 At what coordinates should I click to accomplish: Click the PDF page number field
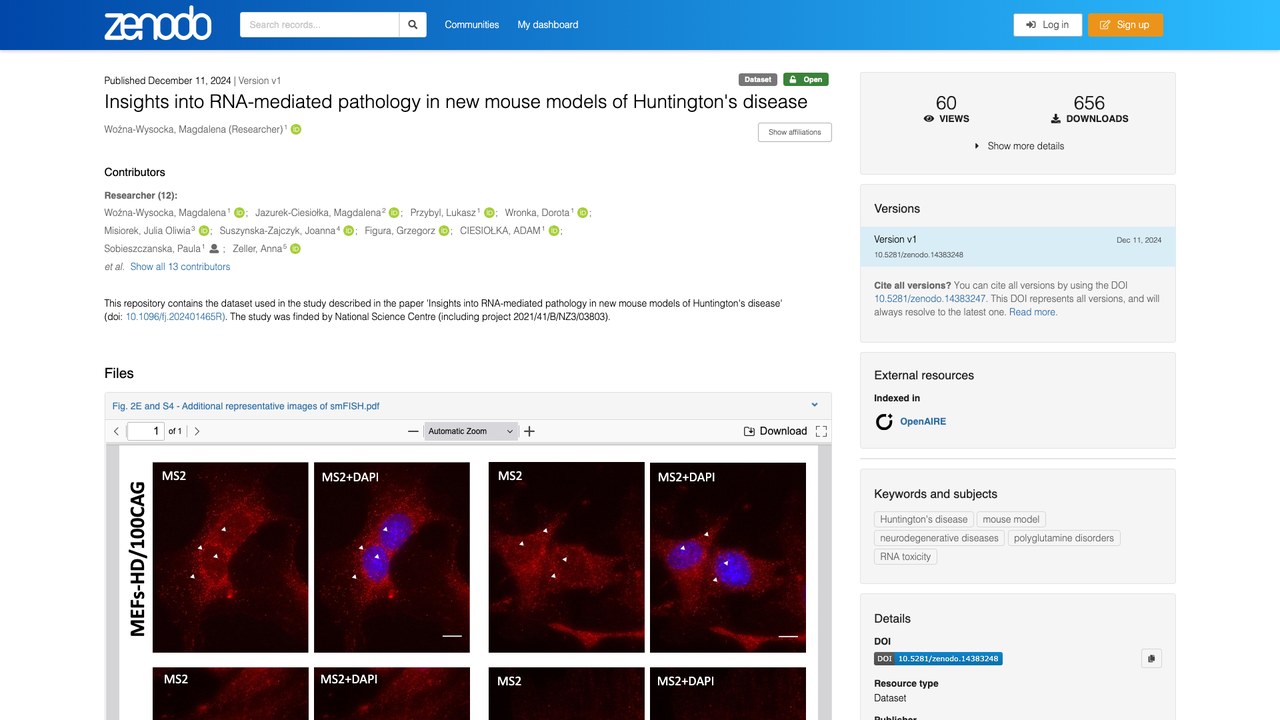pos(145,431)
